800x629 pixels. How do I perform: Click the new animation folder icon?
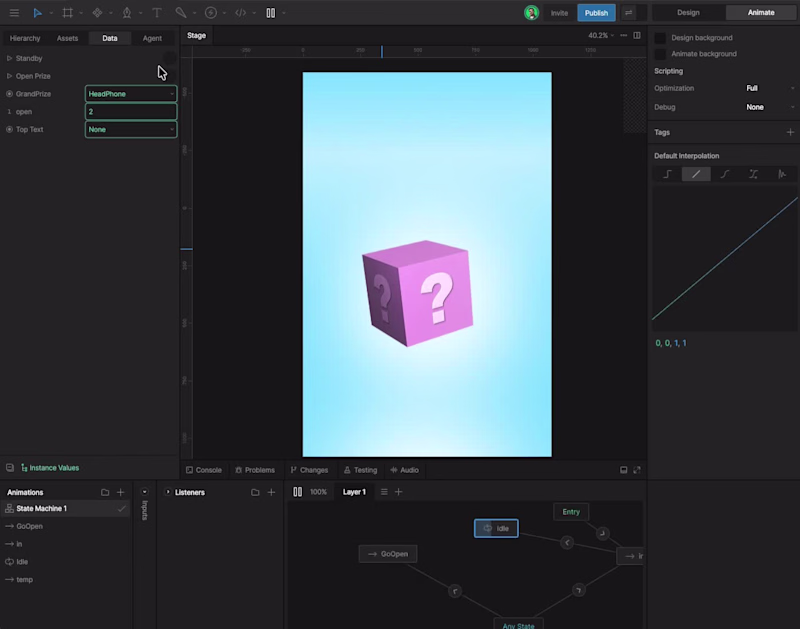tap(104, 491)
